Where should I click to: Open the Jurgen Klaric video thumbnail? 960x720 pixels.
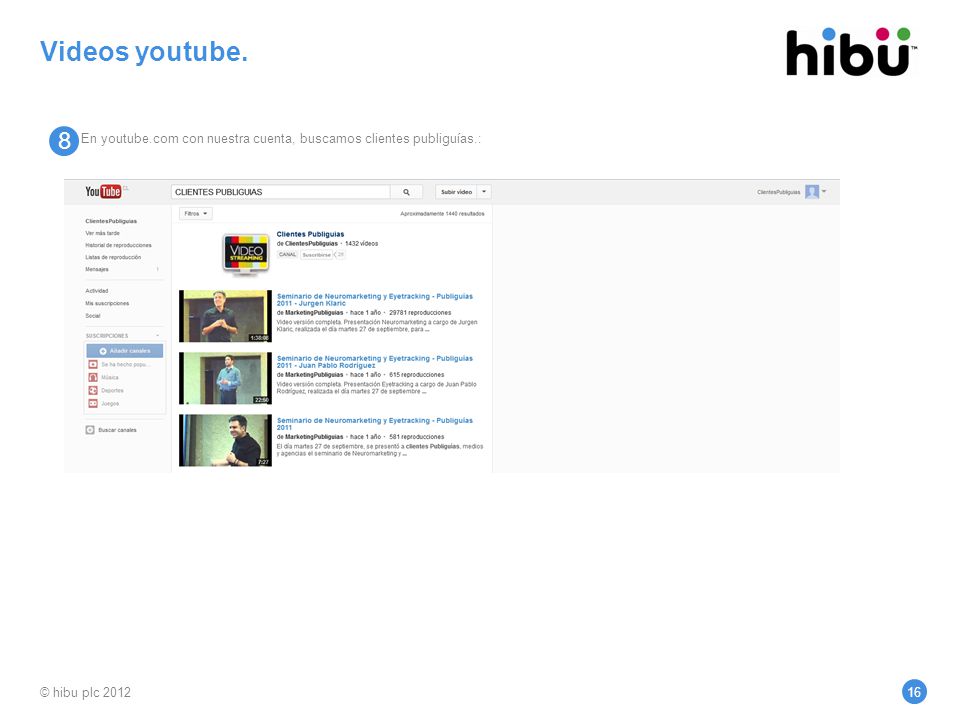point(225,316)
